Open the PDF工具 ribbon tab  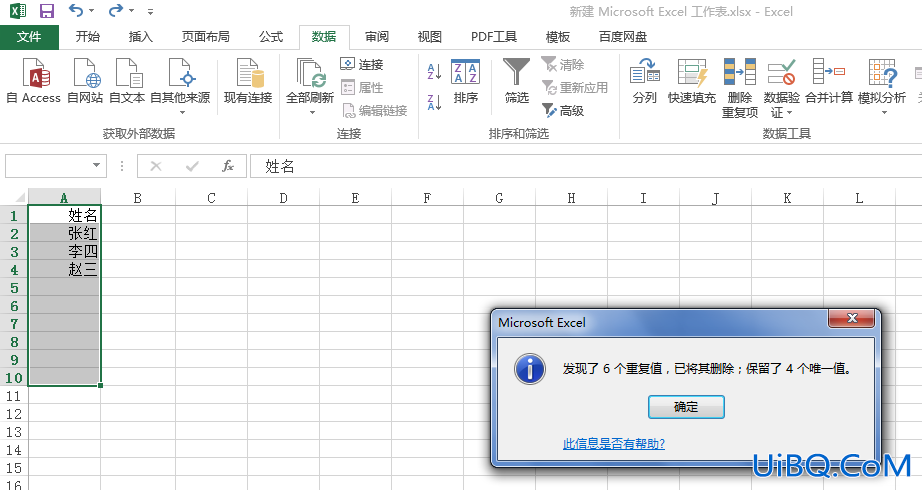click(x=493, y=37)
